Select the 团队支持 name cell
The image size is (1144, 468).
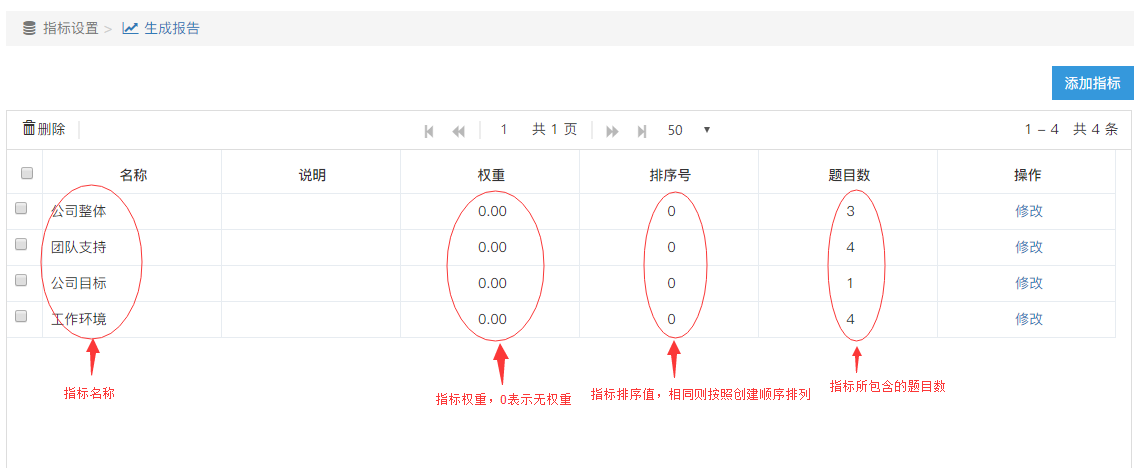point(132,247)
